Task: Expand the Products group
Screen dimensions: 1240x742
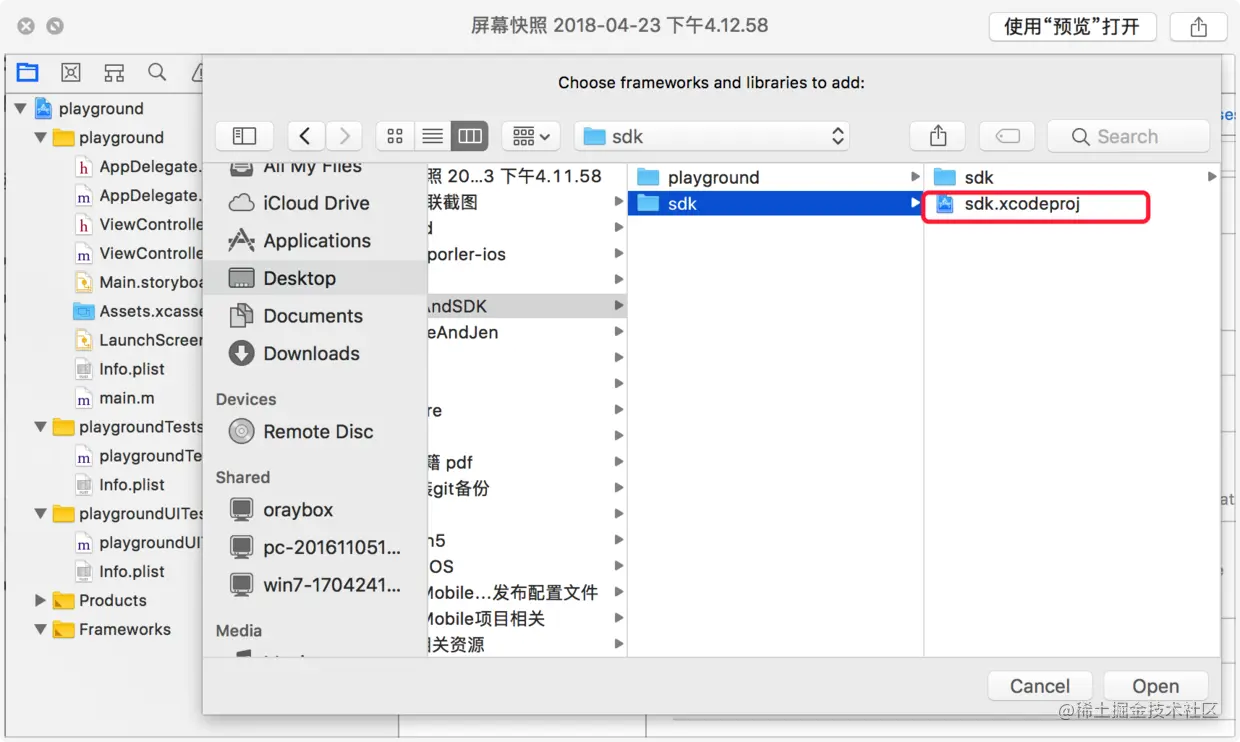Action: click(x=41, y=601)
